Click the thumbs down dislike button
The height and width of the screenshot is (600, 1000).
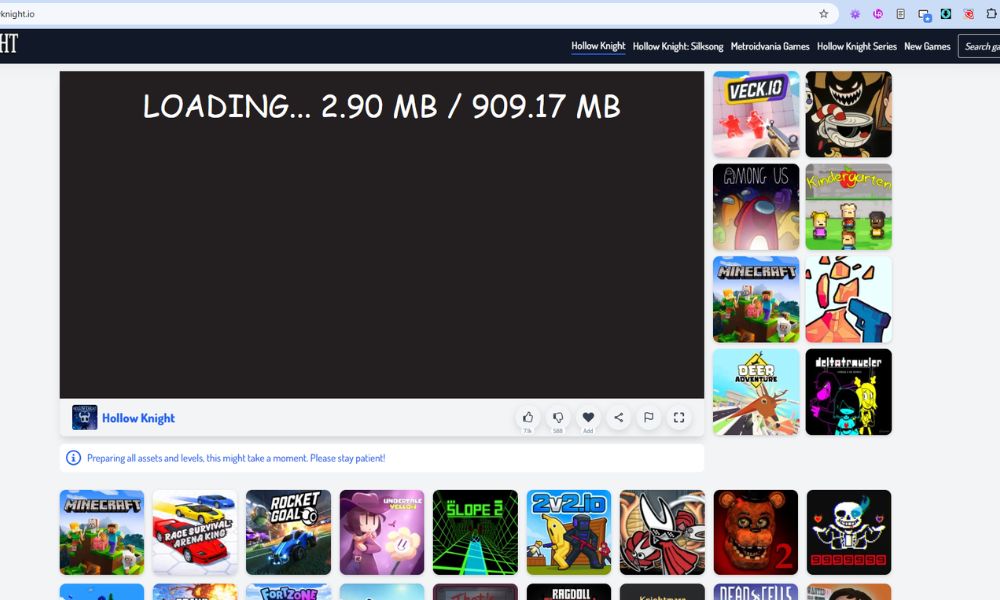pyautogui.click(x=558, y=417)
